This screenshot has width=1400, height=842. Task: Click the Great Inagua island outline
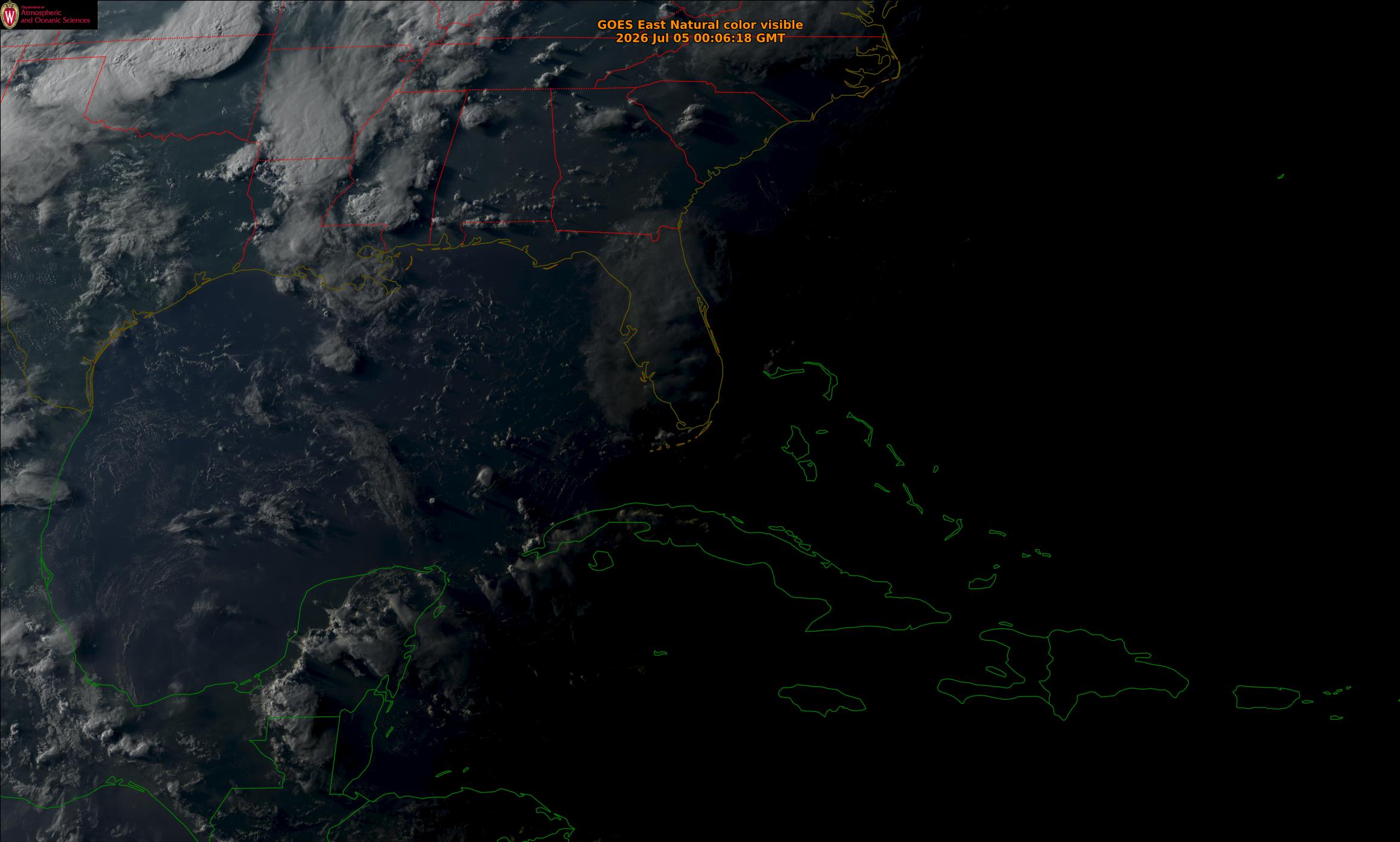[981, 582]
